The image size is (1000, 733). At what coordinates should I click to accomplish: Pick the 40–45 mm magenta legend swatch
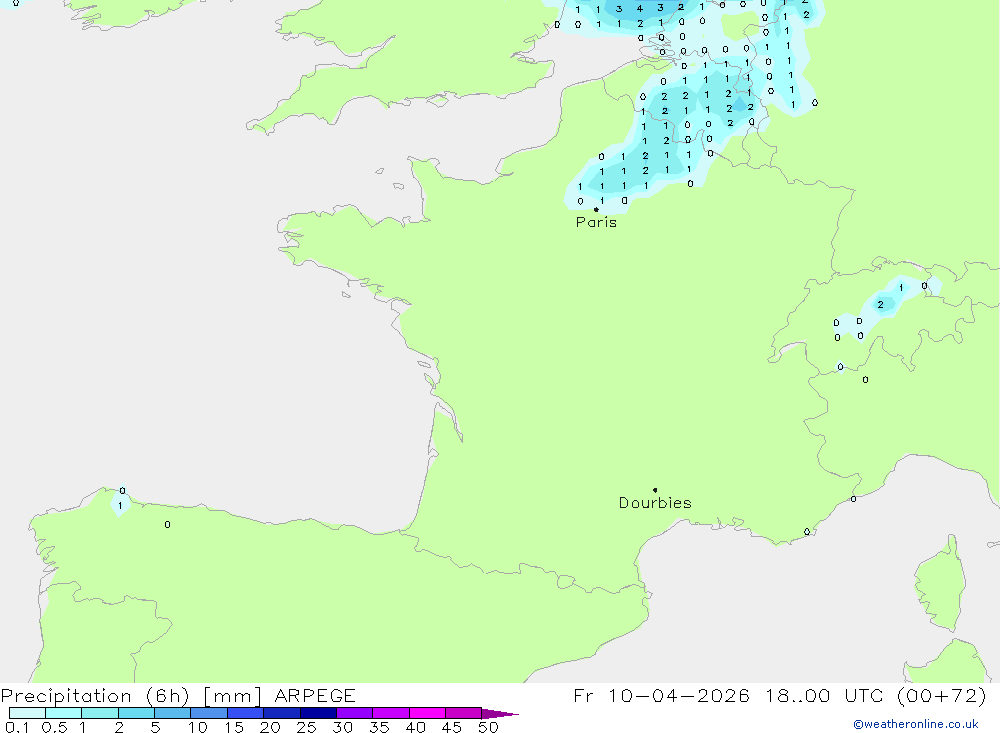(x=427, y=713)
